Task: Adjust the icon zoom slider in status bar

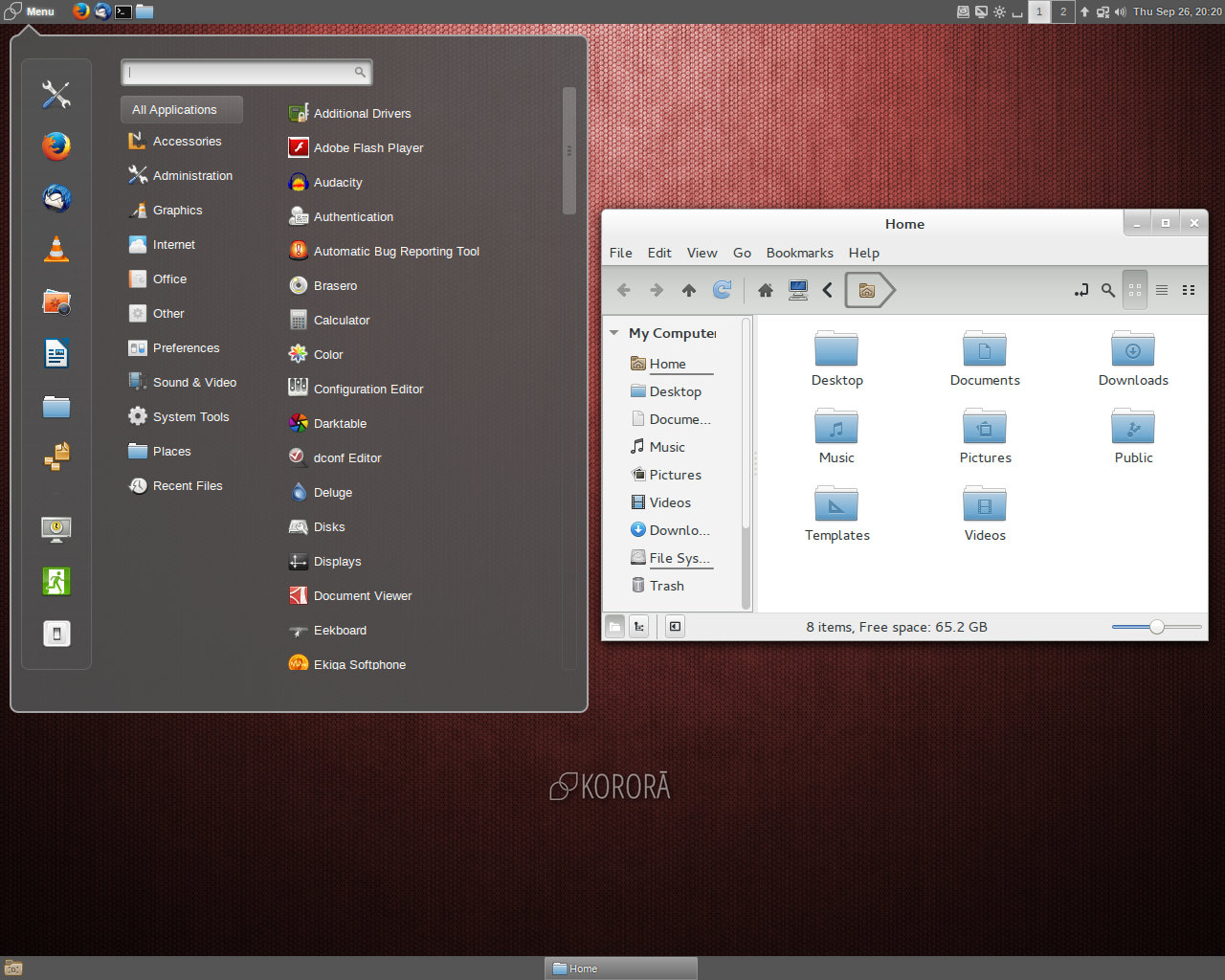Action: (x=1157, y=627)
